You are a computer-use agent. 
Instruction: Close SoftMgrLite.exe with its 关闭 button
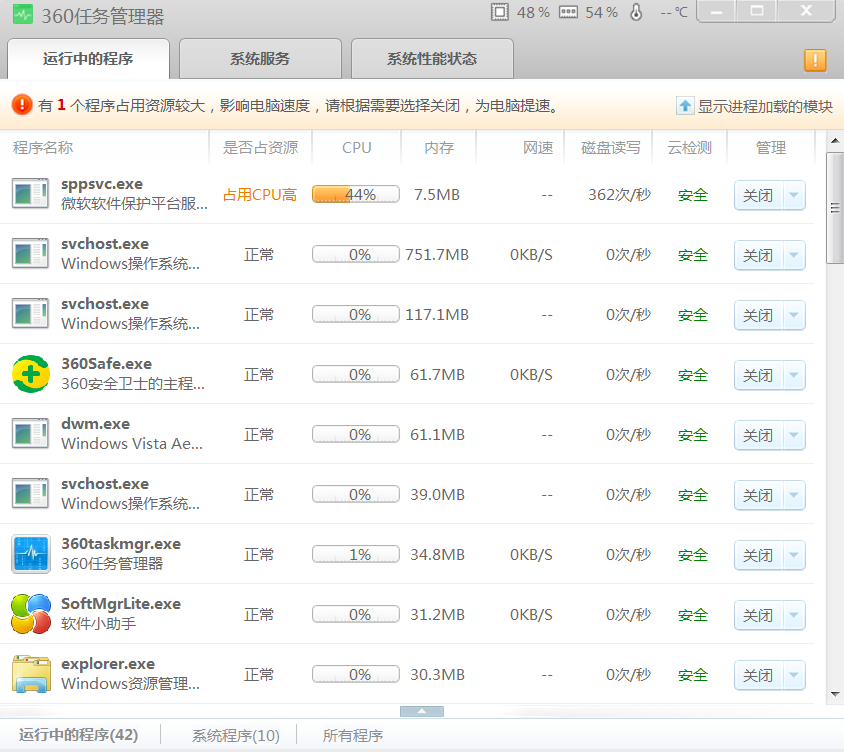[758, 615]
